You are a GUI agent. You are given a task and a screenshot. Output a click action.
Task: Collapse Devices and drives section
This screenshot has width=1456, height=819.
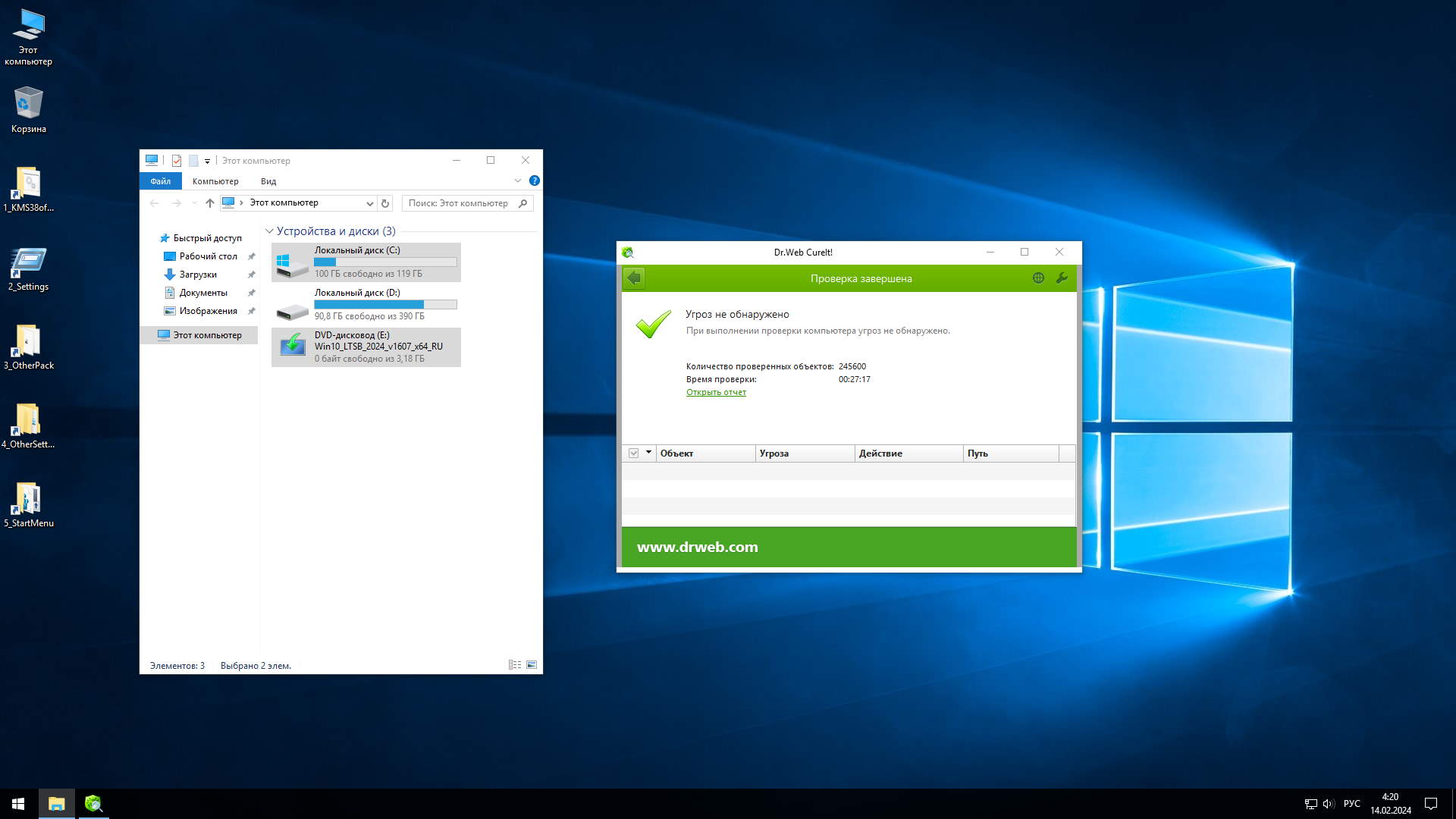click(269, 231)
